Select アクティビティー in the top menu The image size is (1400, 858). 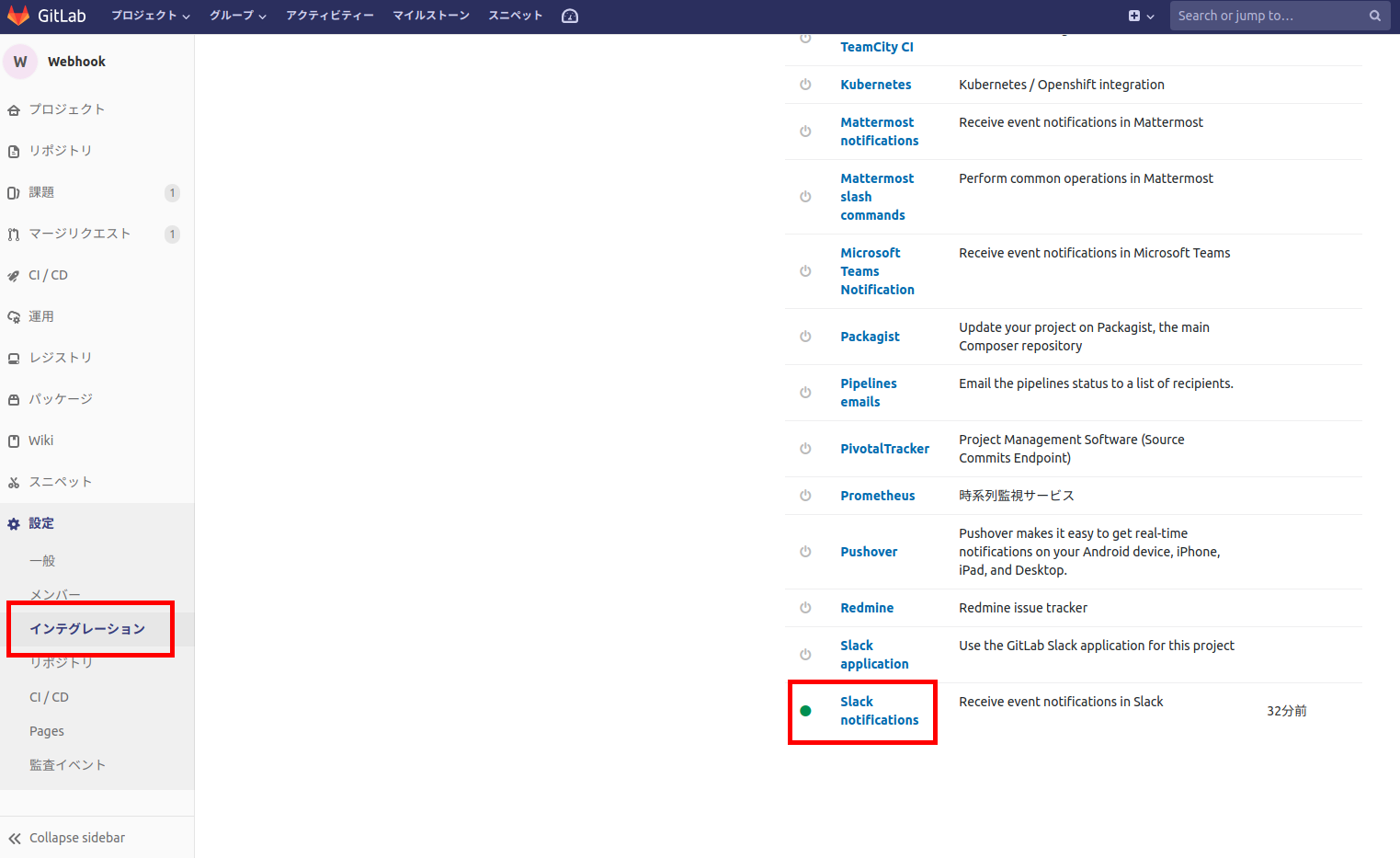[330, 16]
